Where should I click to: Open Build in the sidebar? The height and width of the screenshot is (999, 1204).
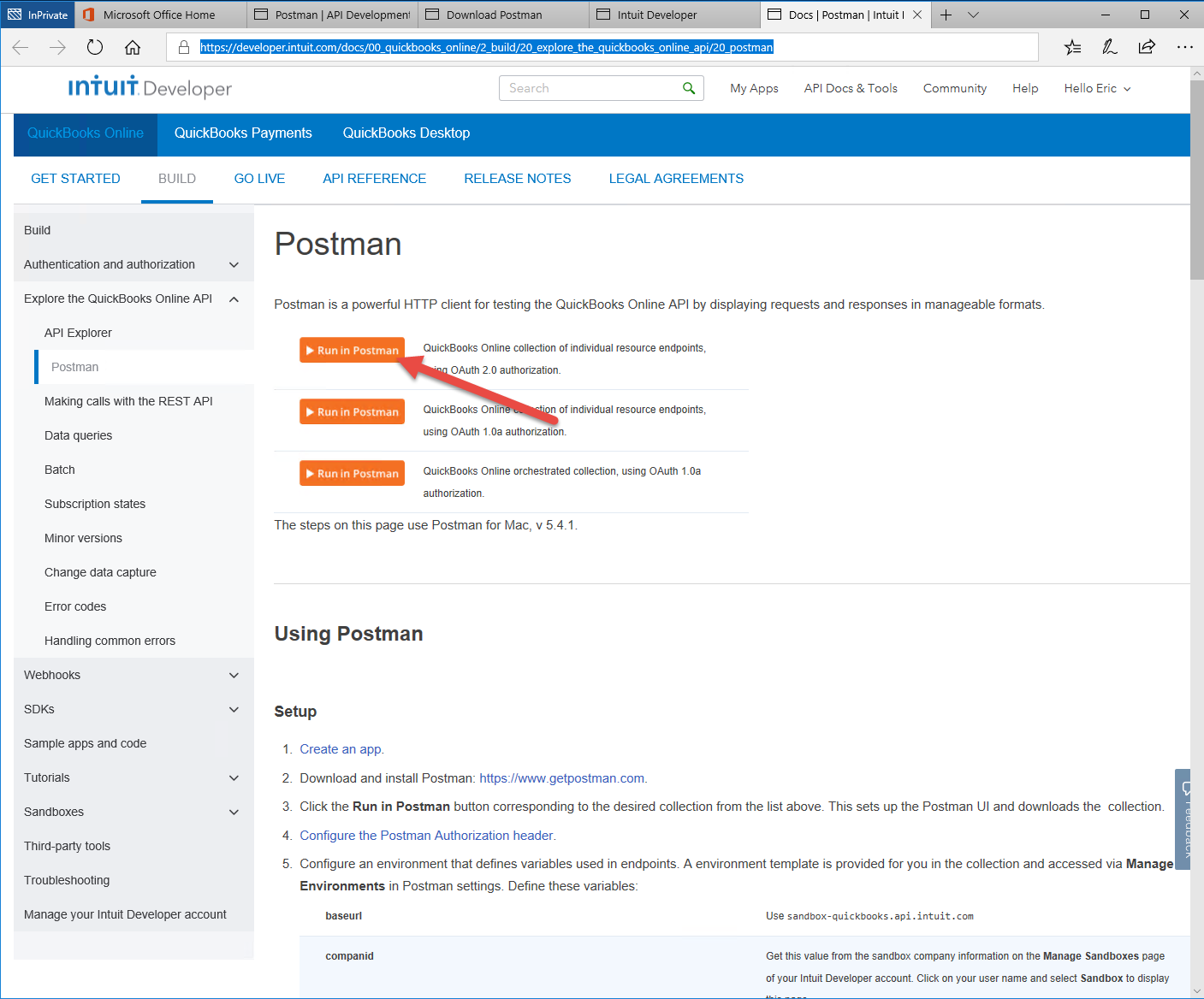point(37,230)
